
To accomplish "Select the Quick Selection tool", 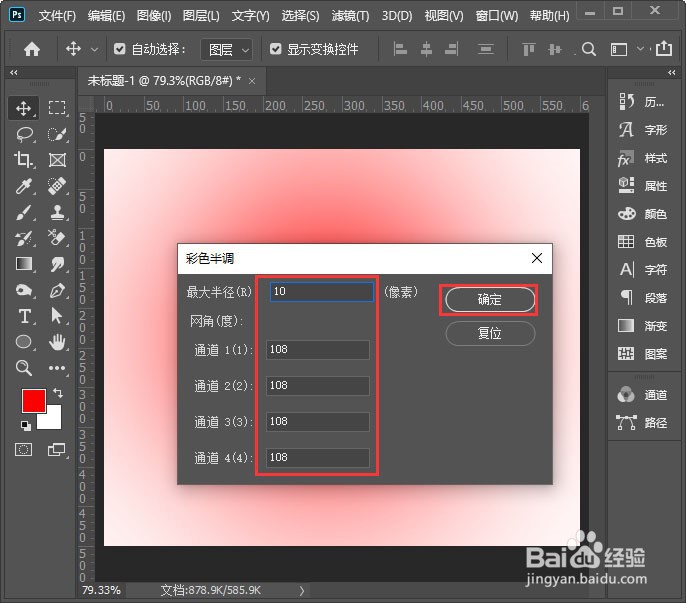I will click(57, 134).
